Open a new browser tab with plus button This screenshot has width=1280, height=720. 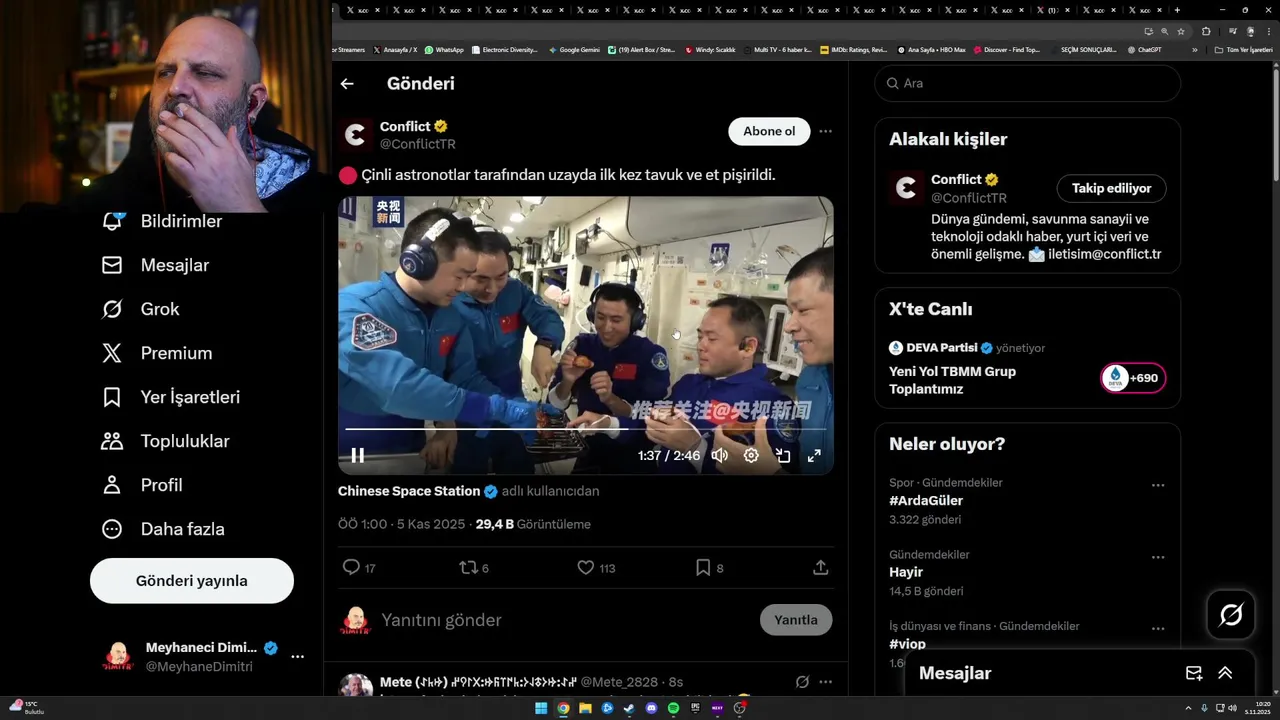click(x=1177, y=10)
